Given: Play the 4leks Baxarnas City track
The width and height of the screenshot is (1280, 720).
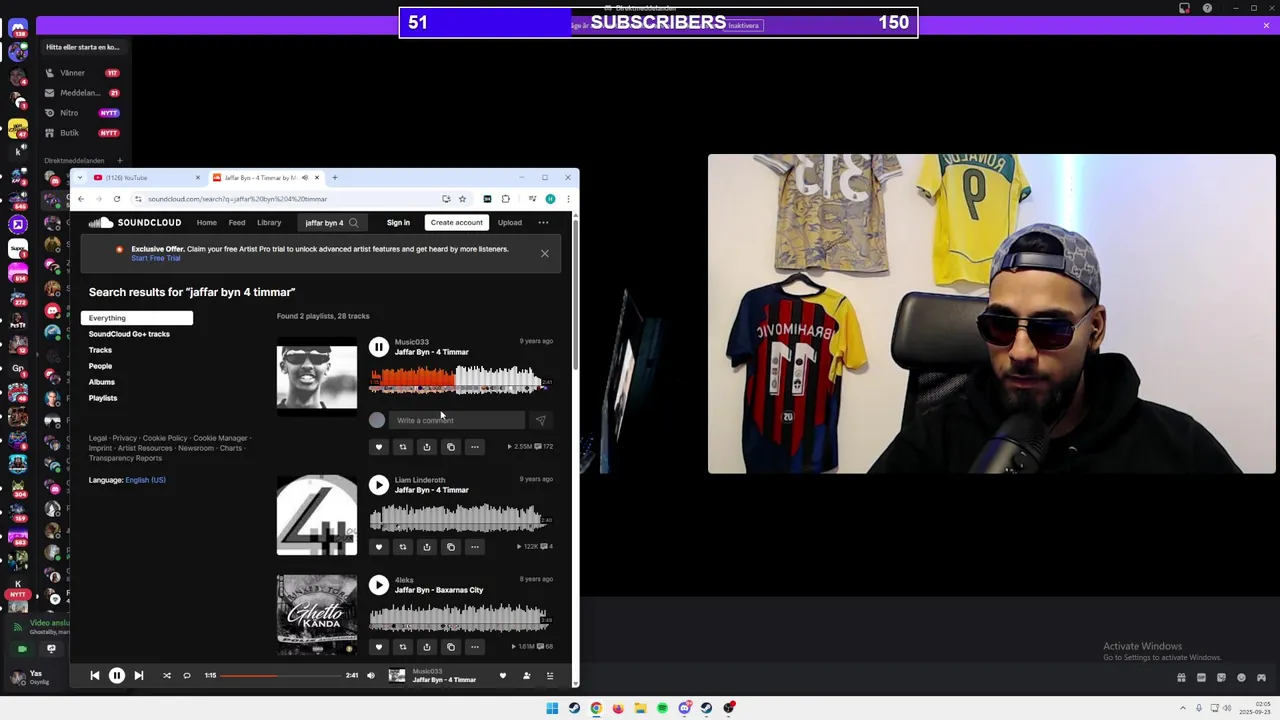Looking at the screenshot, I should (378, 585).
